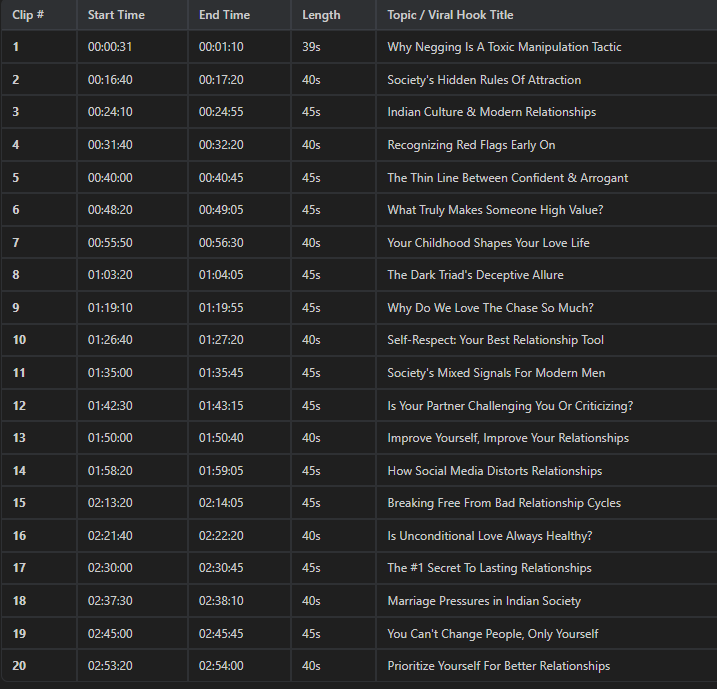717x689 pixels.
Task: Select end time 01:19:55
Action: tap(221, 308)
